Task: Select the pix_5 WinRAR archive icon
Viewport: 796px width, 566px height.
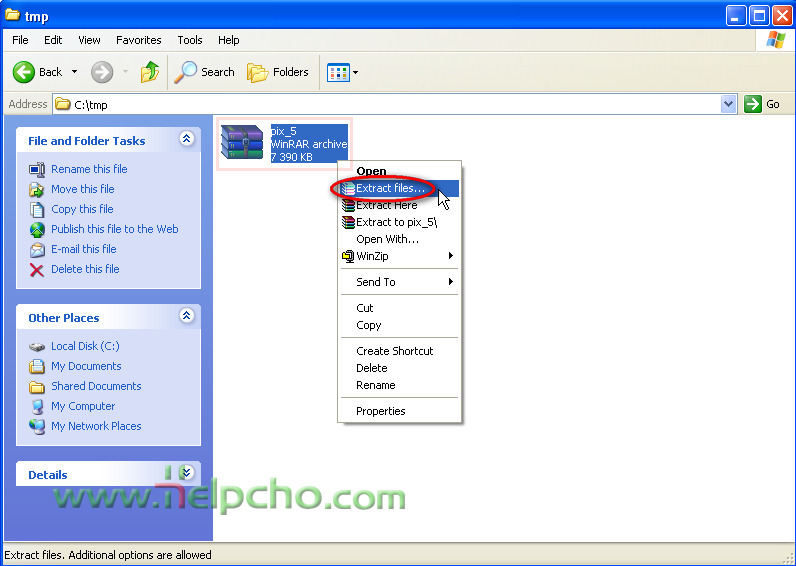Action: click(242, 142)
